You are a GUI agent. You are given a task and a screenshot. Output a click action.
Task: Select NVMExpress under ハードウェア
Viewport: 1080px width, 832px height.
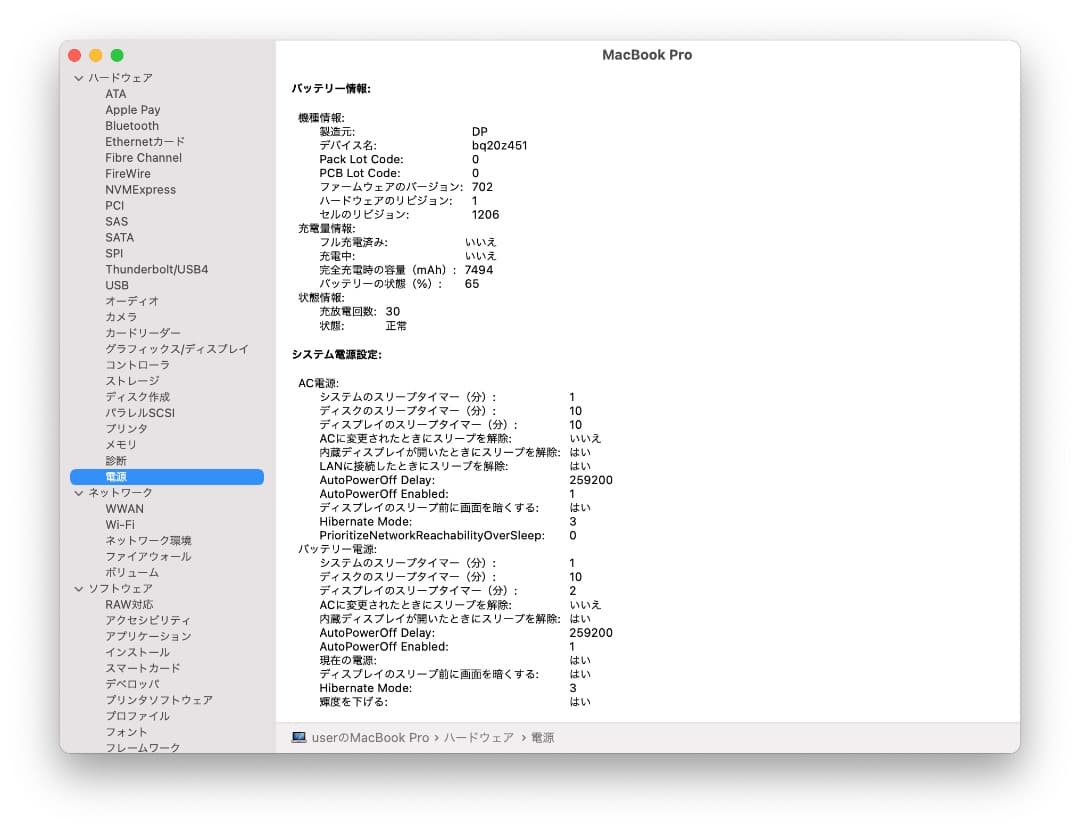coord(141,189)
